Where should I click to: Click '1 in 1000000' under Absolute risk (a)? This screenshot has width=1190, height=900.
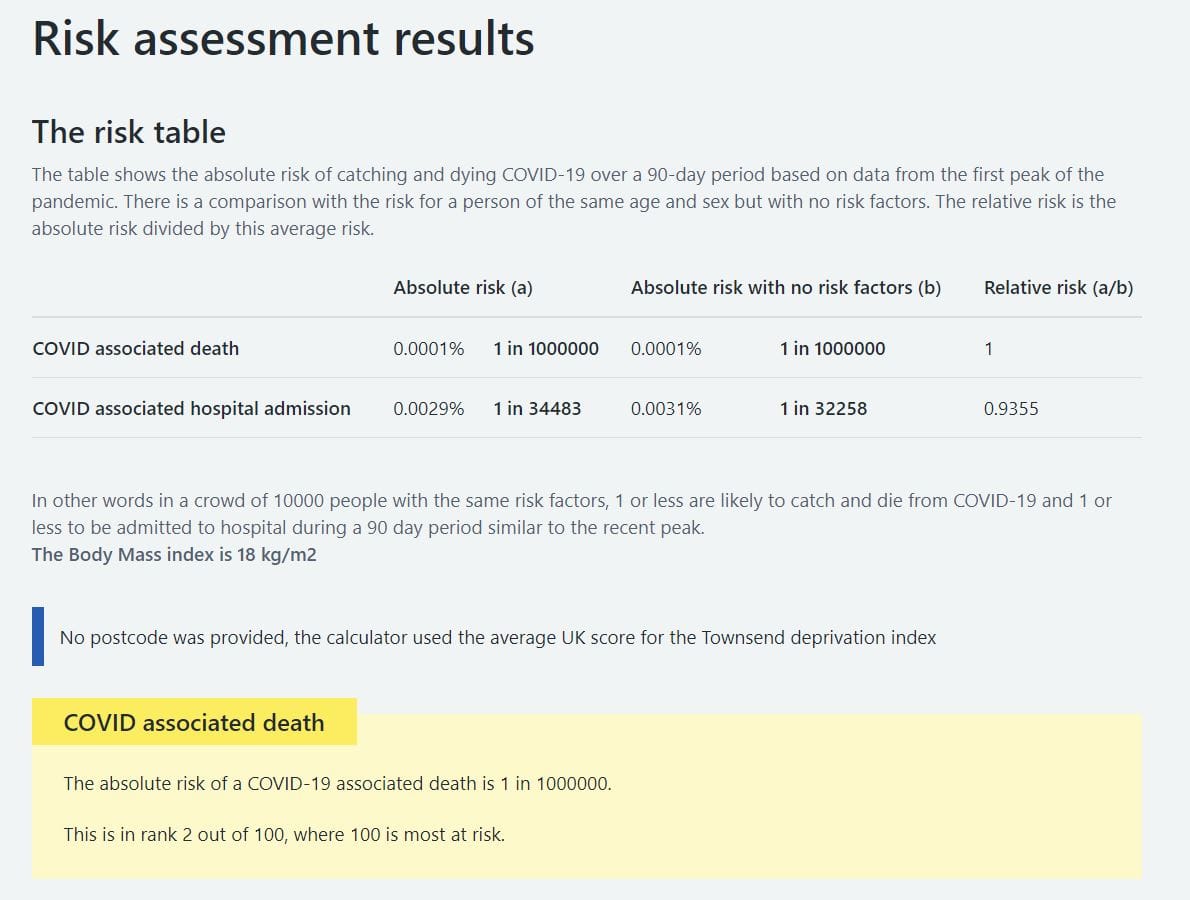546,348
